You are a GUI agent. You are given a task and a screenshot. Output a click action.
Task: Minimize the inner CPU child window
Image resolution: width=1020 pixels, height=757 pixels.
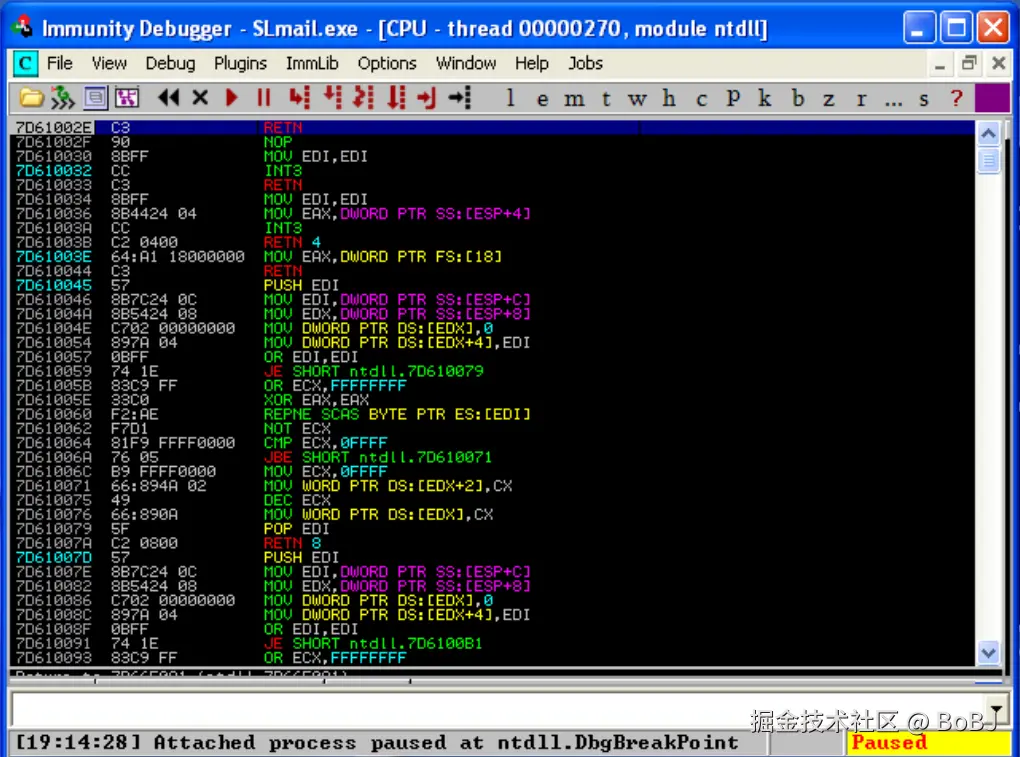[939, 63]
